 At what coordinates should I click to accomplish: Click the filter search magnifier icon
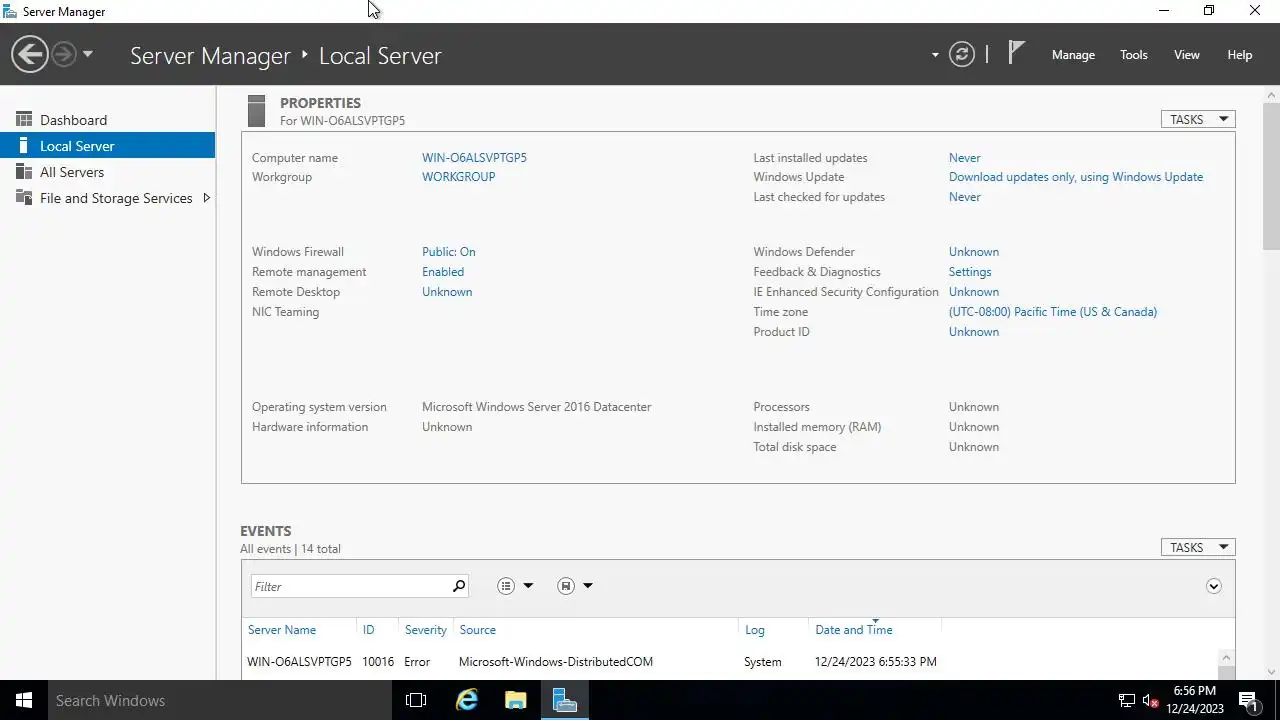point(459,586)
